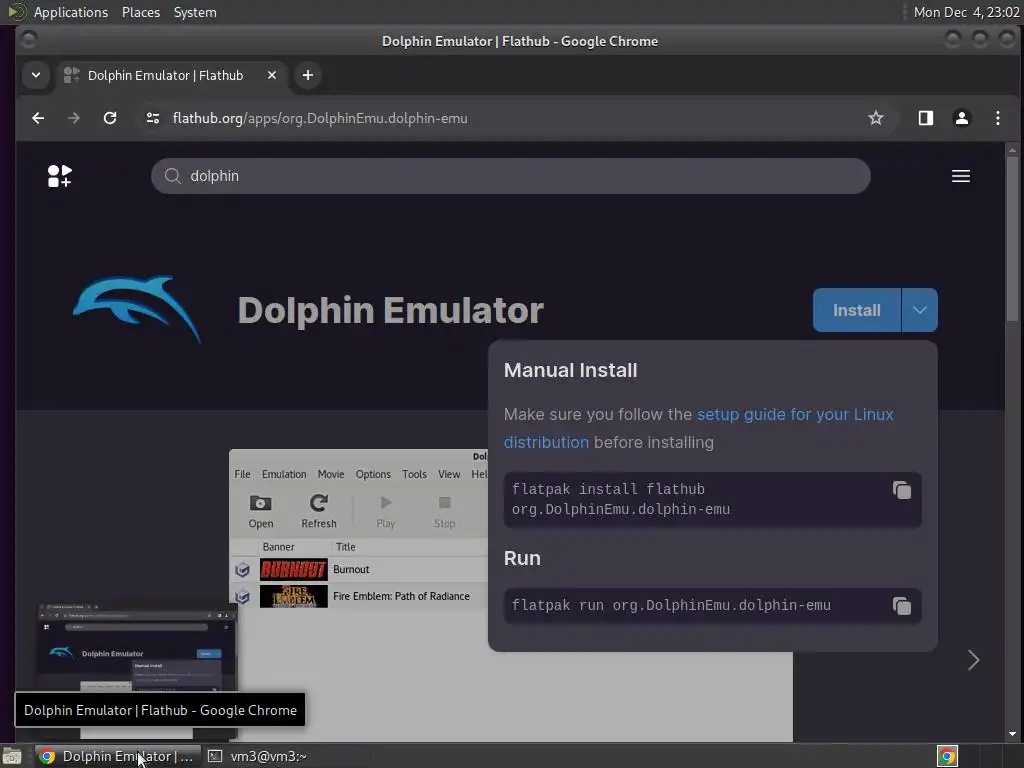Click the address bar URL

pos(320,118)
